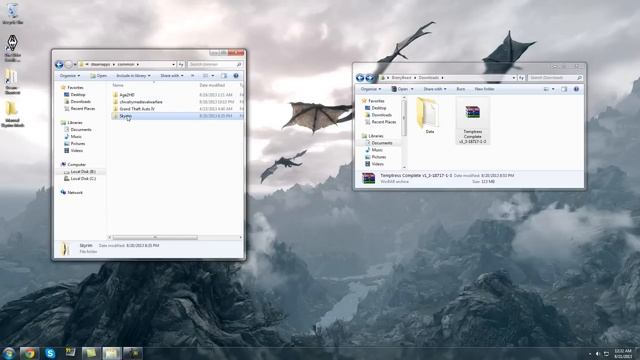Open Help icon in the Downloads window

point(576,89)
